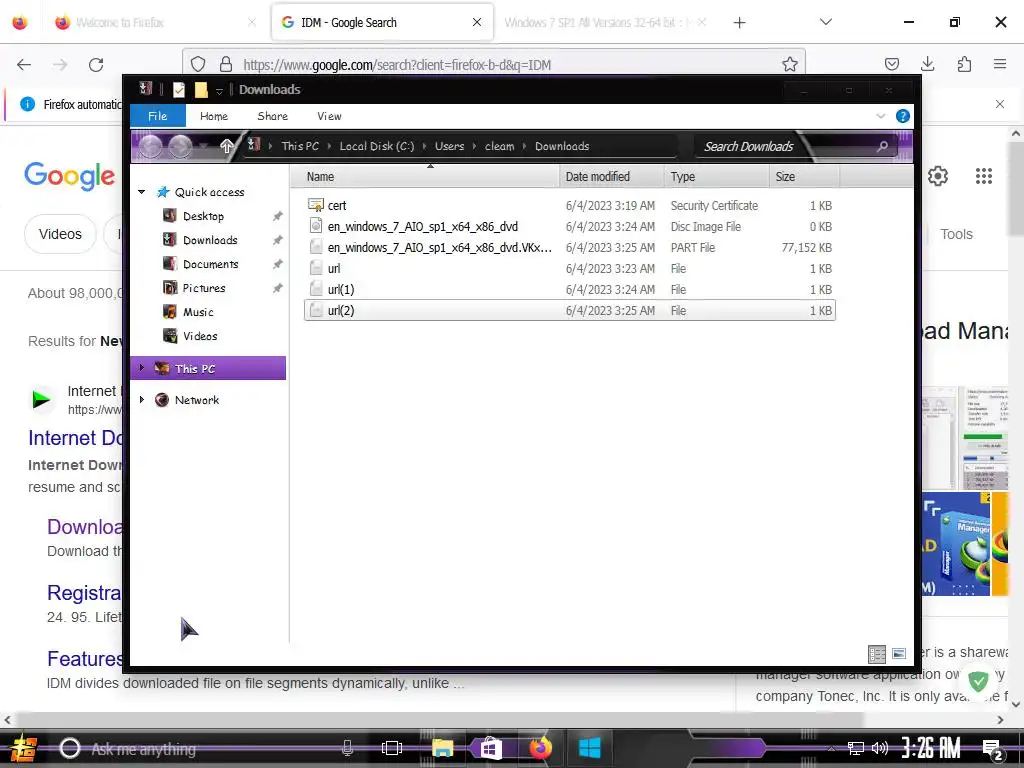Screen dimensions: 1024x768
Task: Select the file named url(1)
Action: pos(569,289)
